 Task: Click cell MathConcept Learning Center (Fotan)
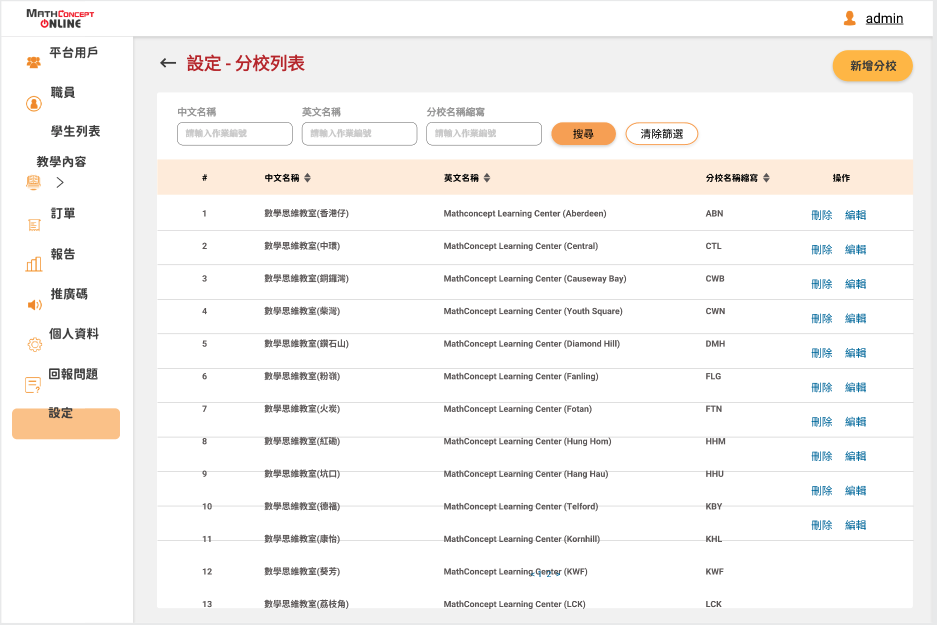point(518,409)
